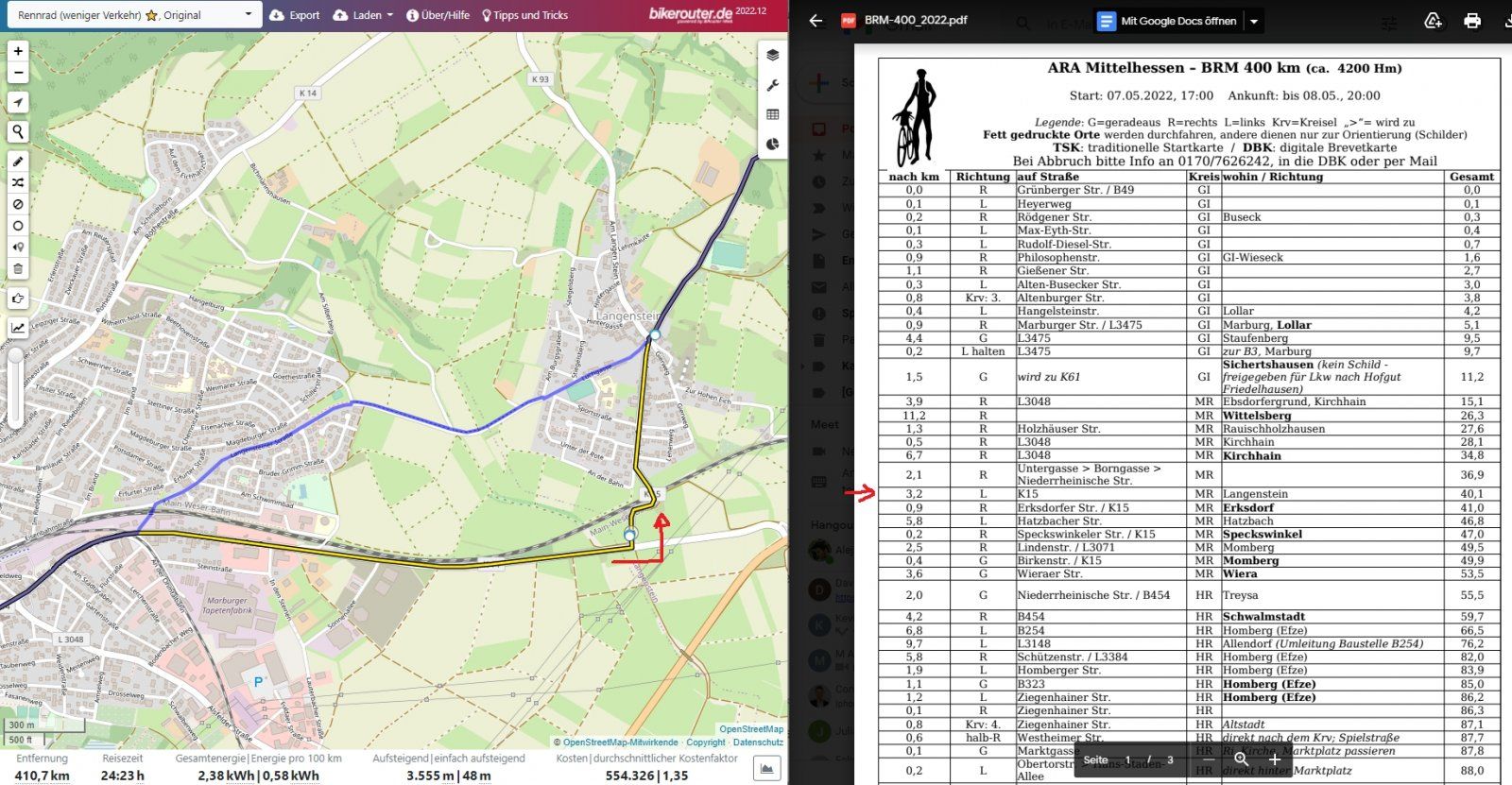The image size is (1512, 785).
Task: Print the PDF with the printer icon
Action: point(1471,21)
